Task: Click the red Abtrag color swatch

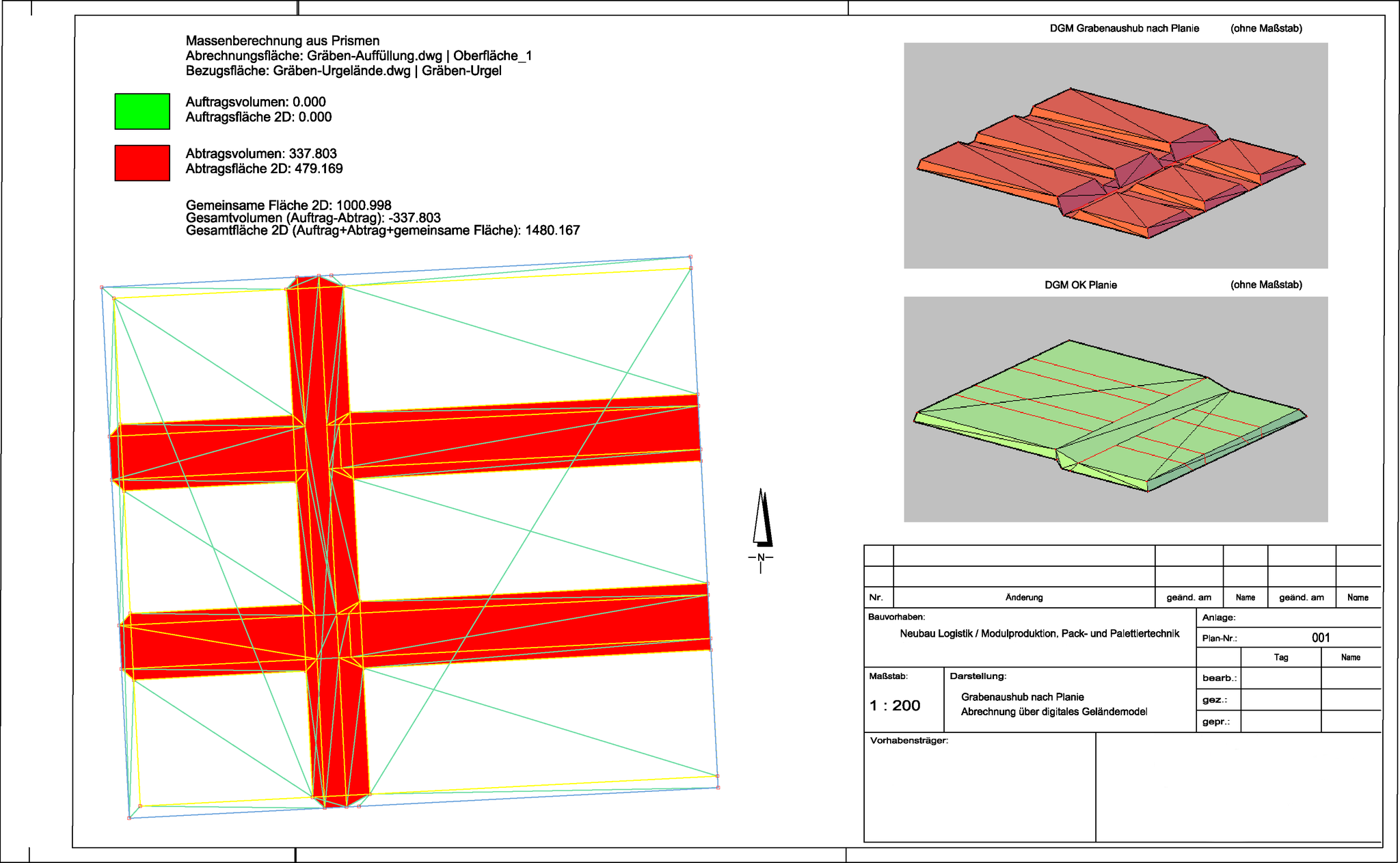Action: (142, 163)
